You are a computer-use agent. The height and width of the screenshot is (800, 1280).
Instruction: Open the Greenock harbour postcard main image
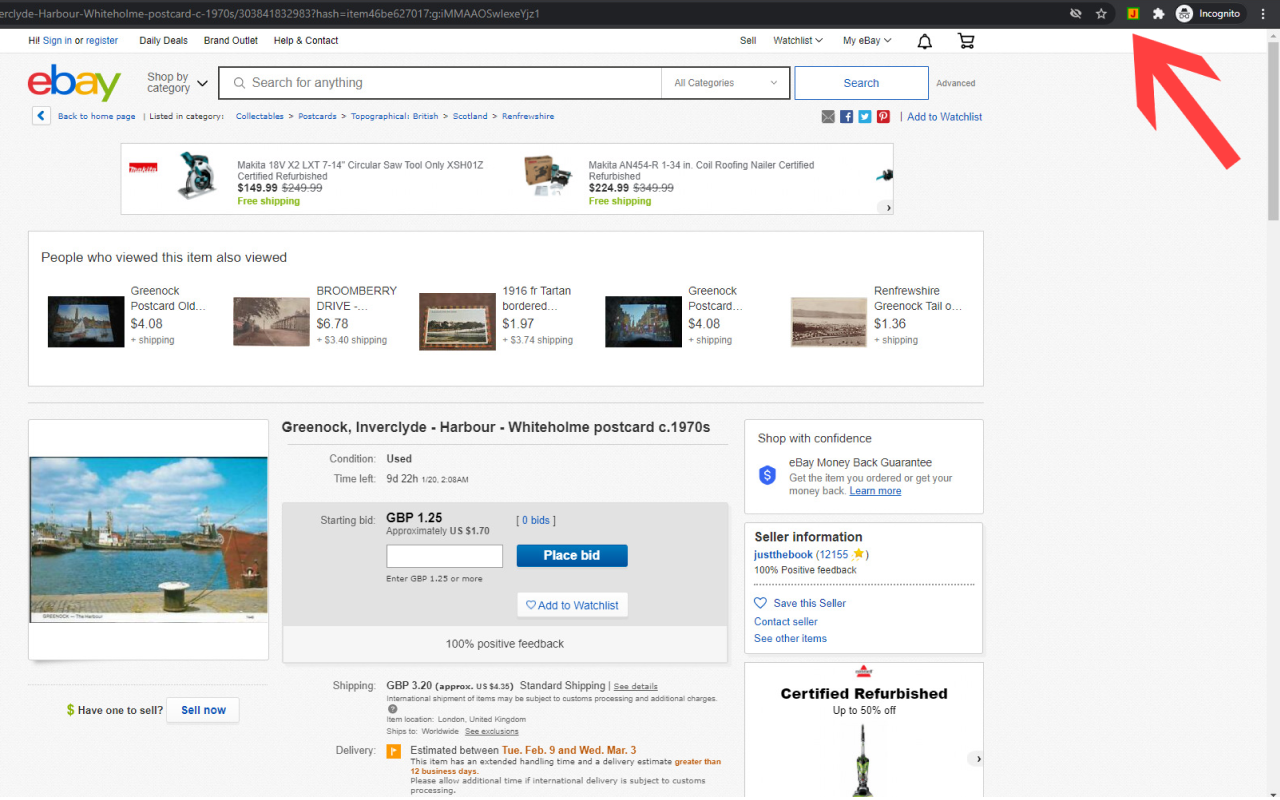149,540
